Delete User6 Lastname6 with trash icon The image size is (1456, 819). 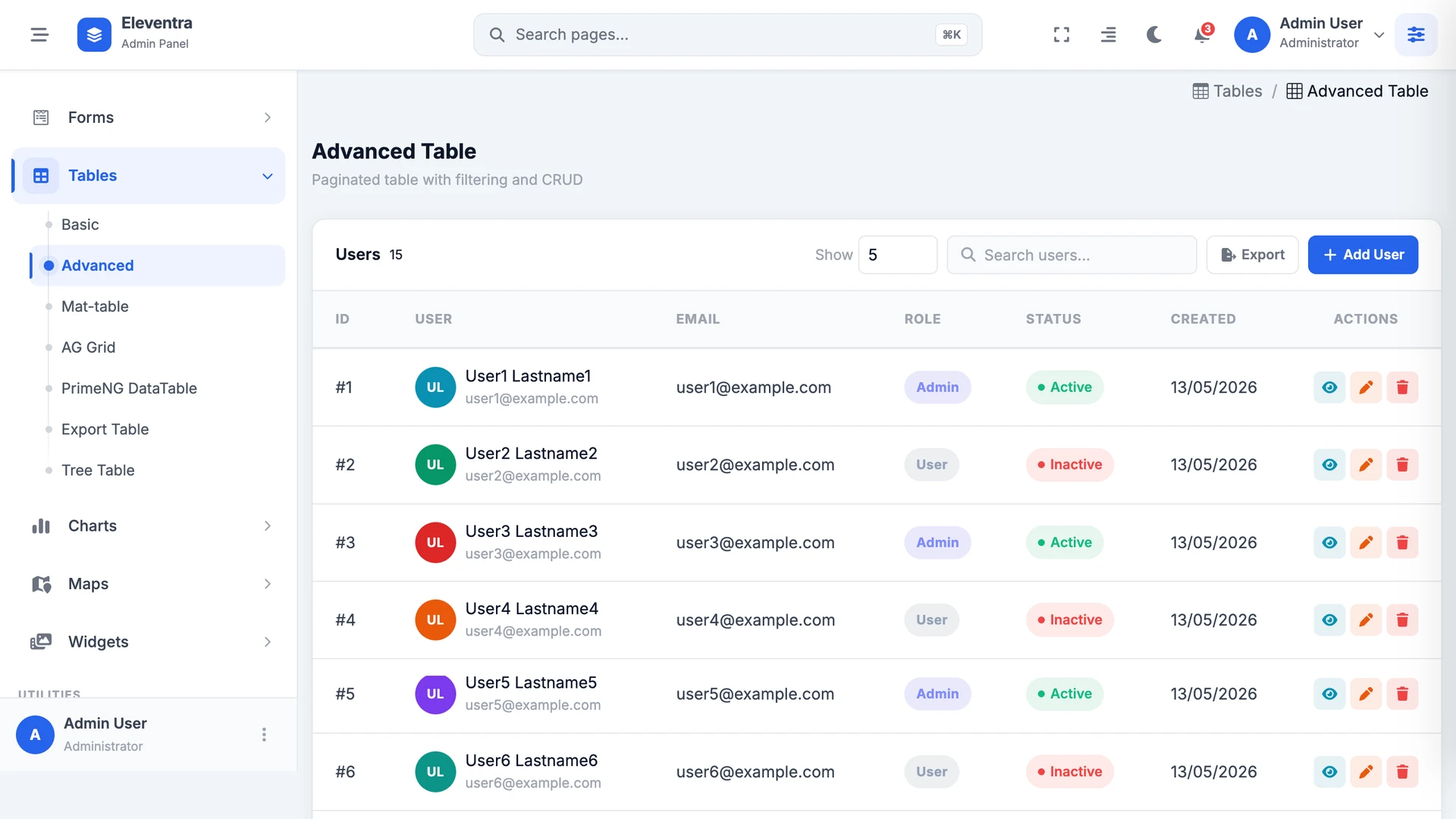click(x=1402, y=772)
